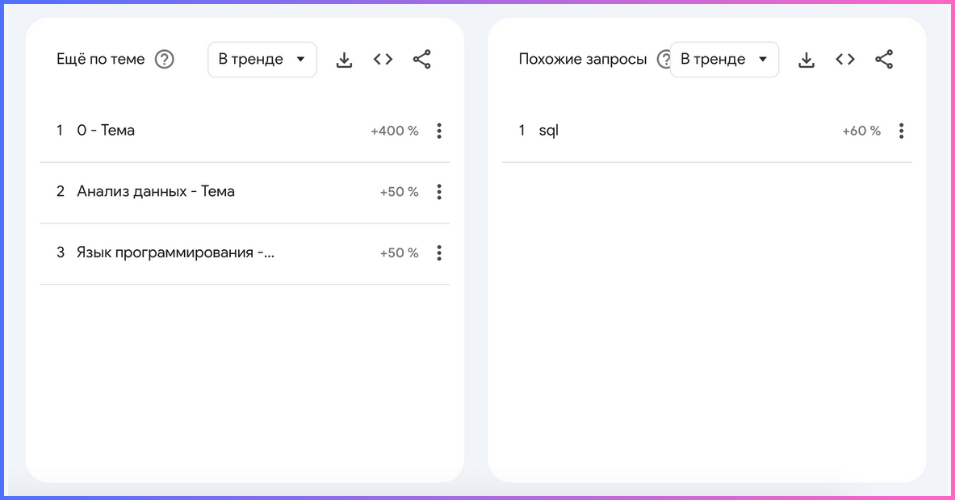Open the Язык программирования topic
Screen dimensions: 955x500
click(175, 252)
